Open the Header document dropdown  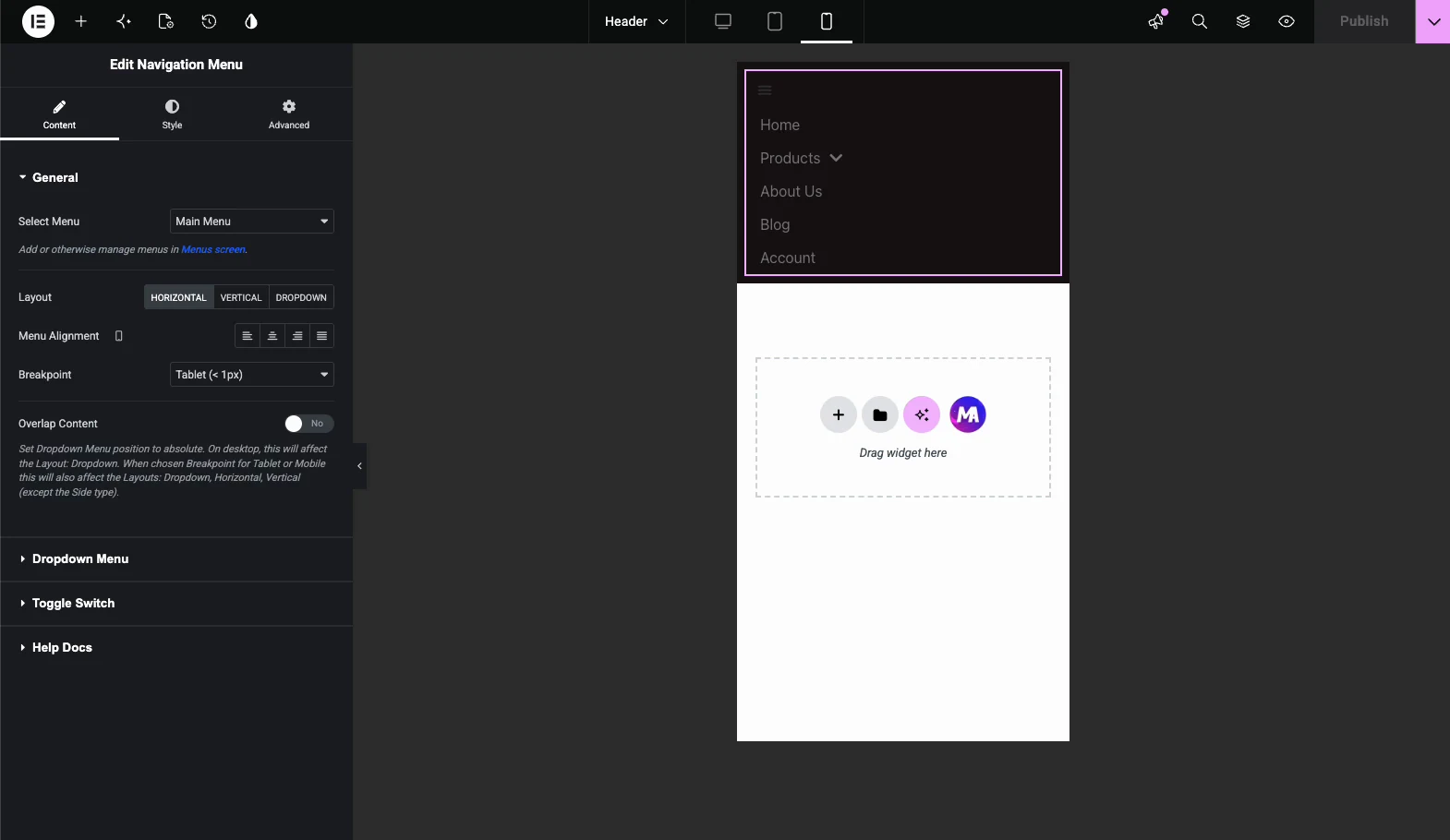pyautogui.click(x=636, y=21)
